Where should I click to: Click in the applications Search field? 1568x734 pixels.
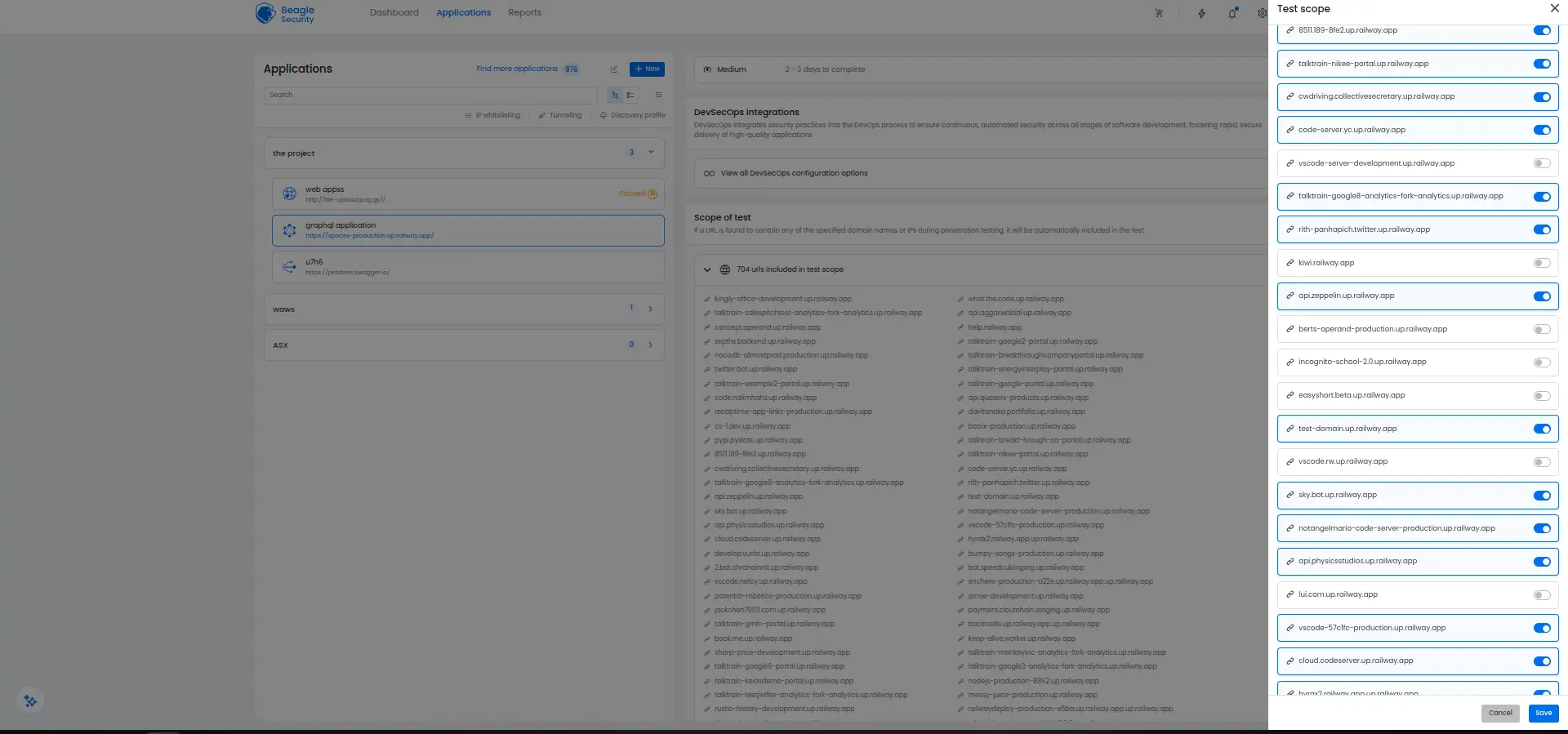point(430,95)
